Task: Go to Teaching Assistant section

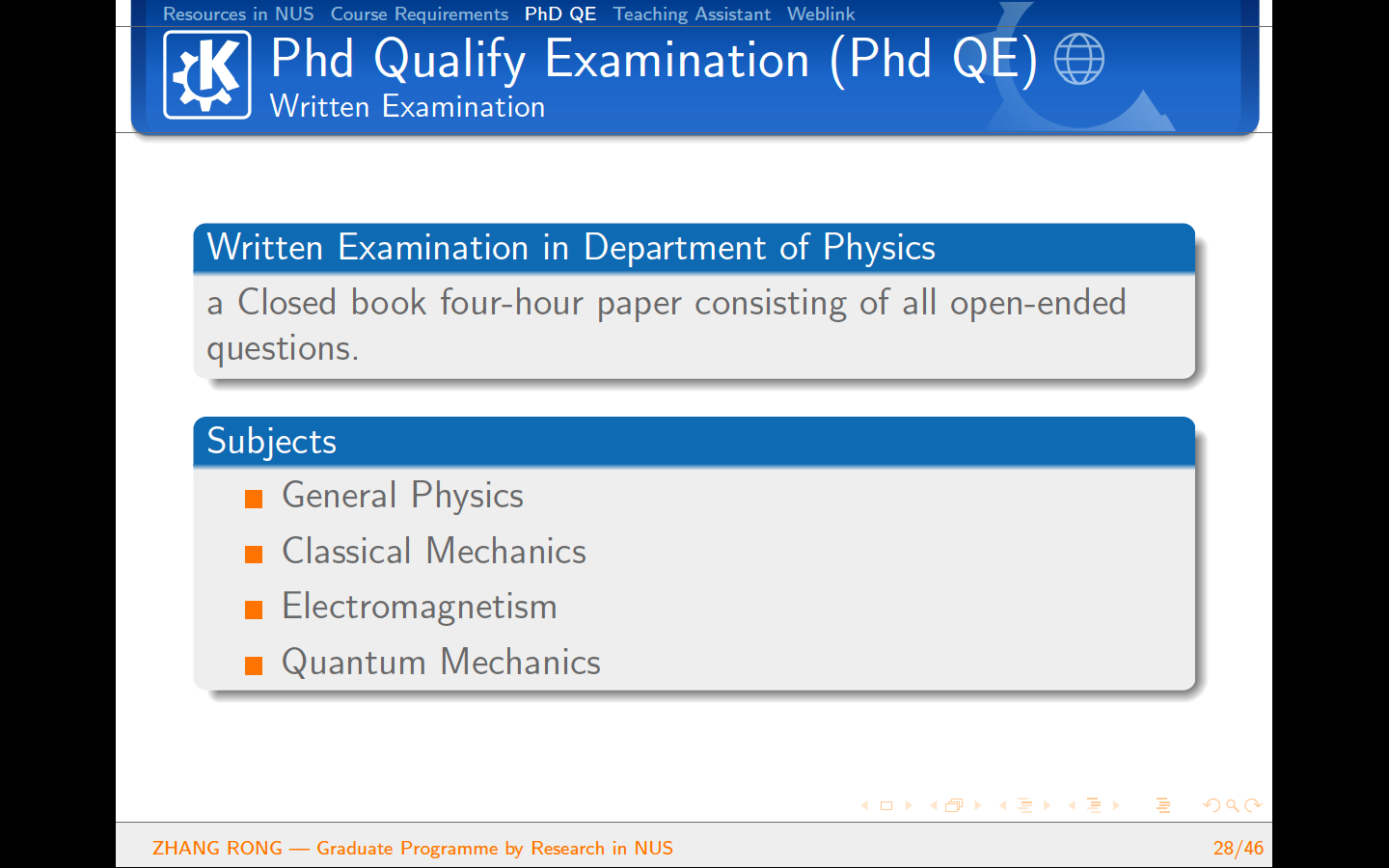Action: click(x=692, y=14)
